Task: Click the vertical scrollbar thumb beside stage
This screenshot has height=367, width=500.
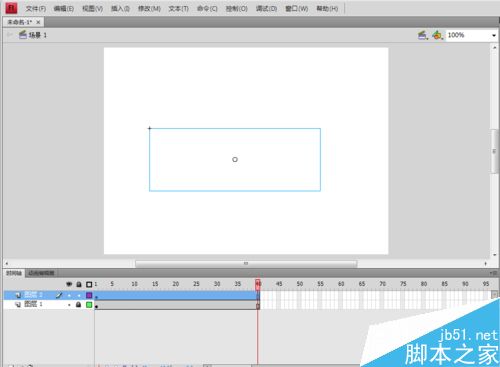Action: pos(495,151)
